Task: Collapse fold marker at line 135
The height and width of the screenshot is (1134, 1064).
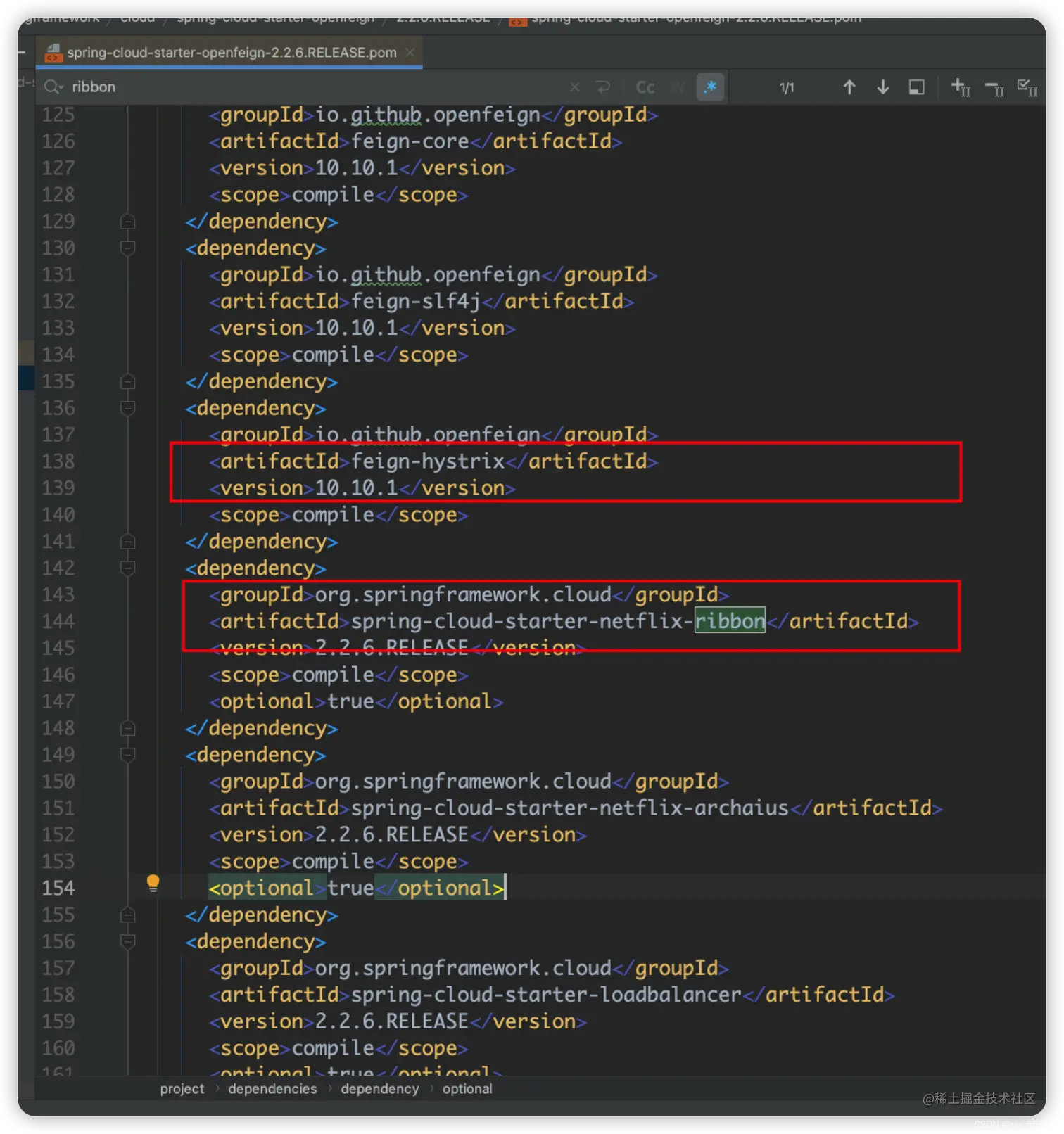Action: coord(127,382)
